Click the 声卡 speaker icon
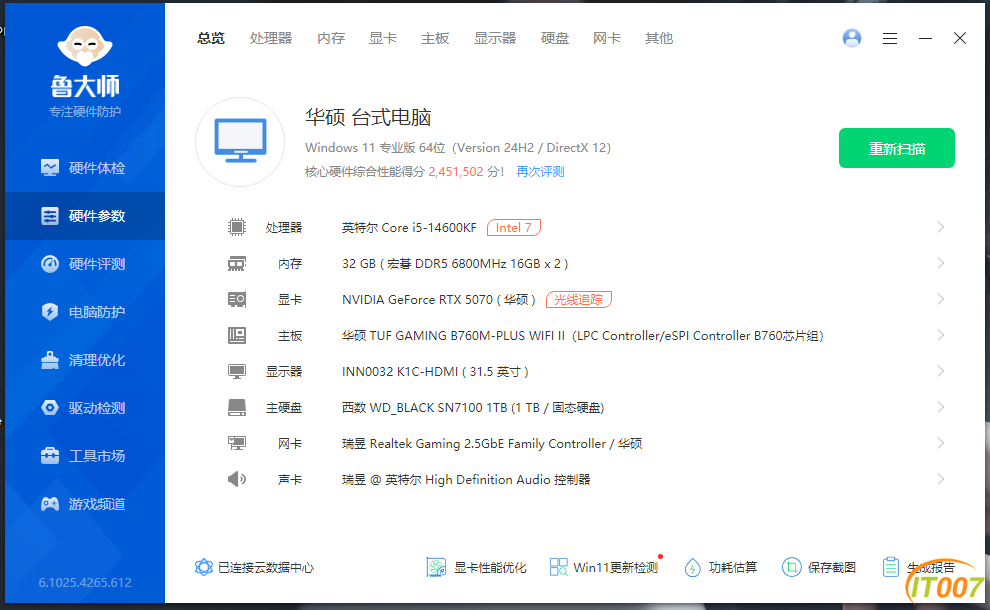 (237, 479)
